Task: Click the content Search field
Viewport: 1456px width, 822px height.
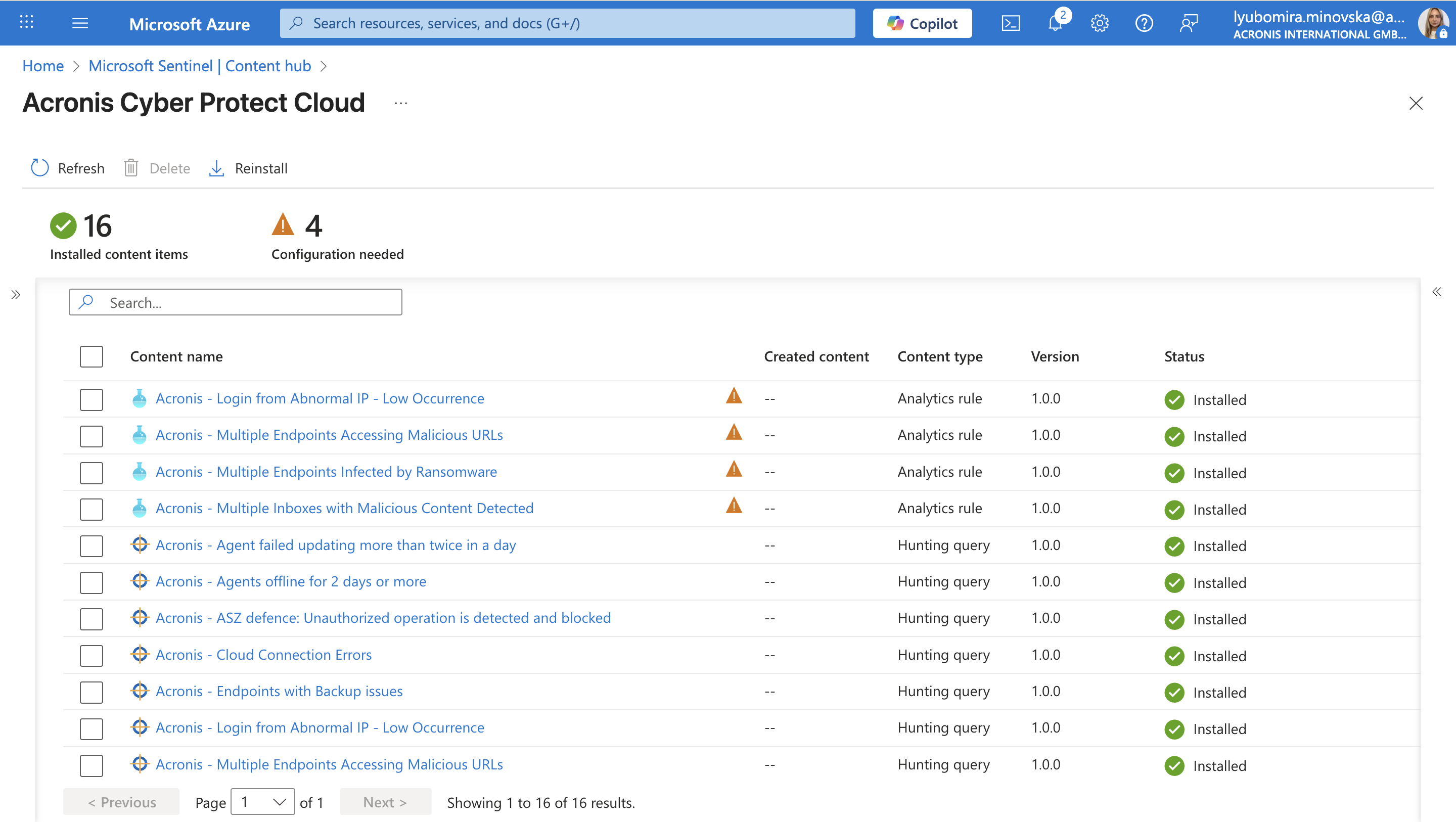Action: coord(235,302)
